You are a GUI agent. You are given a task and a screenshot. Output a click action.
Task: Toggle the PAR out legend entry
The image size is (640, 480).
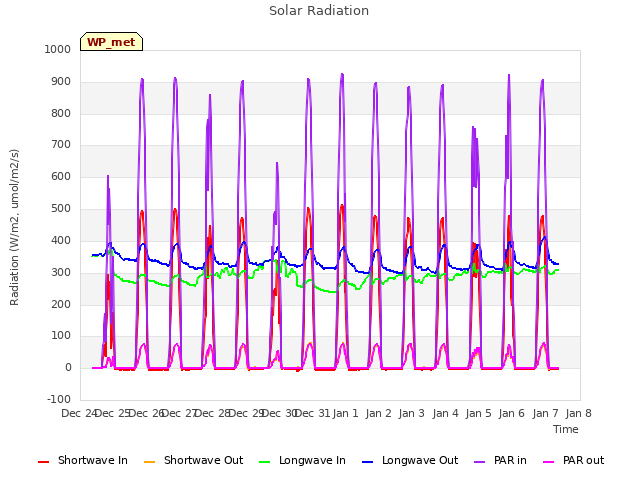coord(573,460)
